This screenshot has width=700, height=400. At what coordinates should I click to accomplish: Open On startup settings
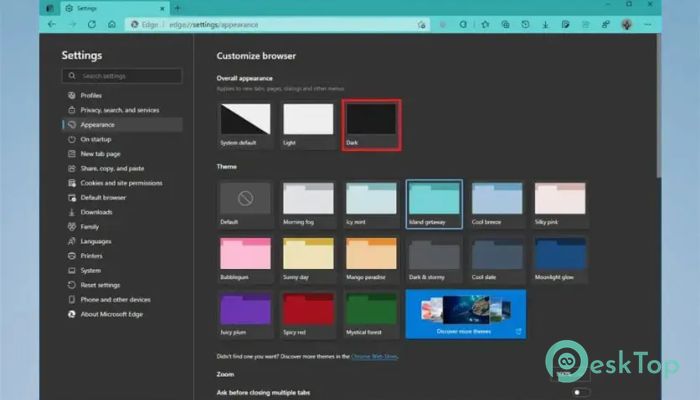coord(122,139)
